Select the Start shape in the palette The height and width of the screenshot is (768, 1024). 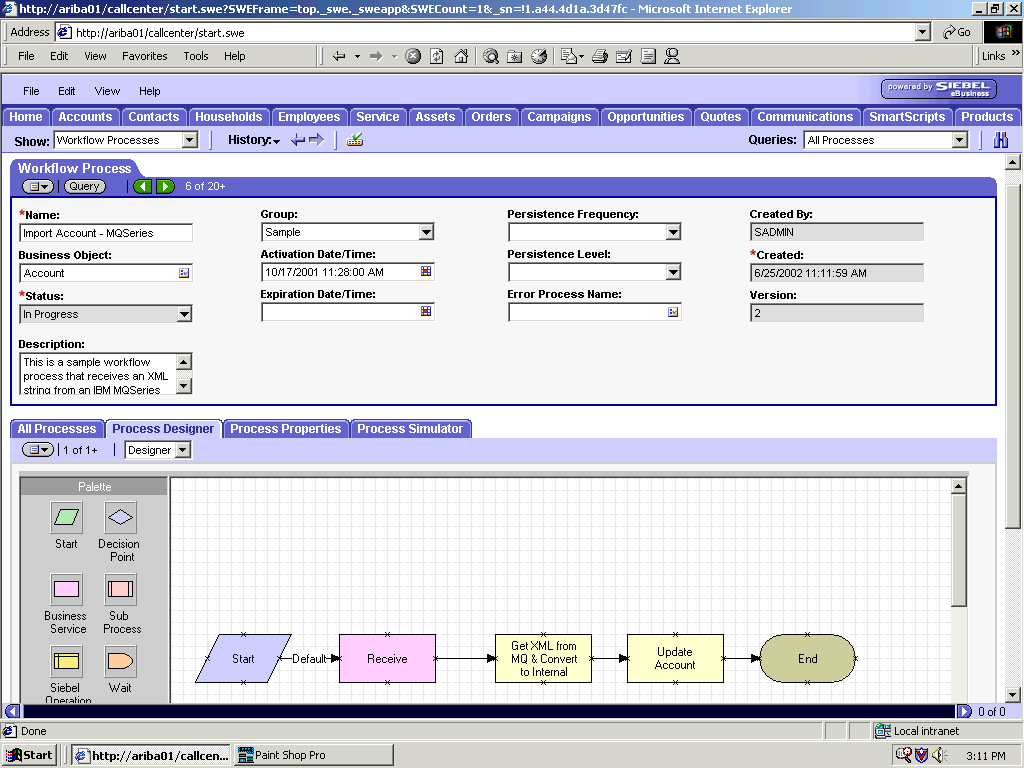tap(65, 518)
